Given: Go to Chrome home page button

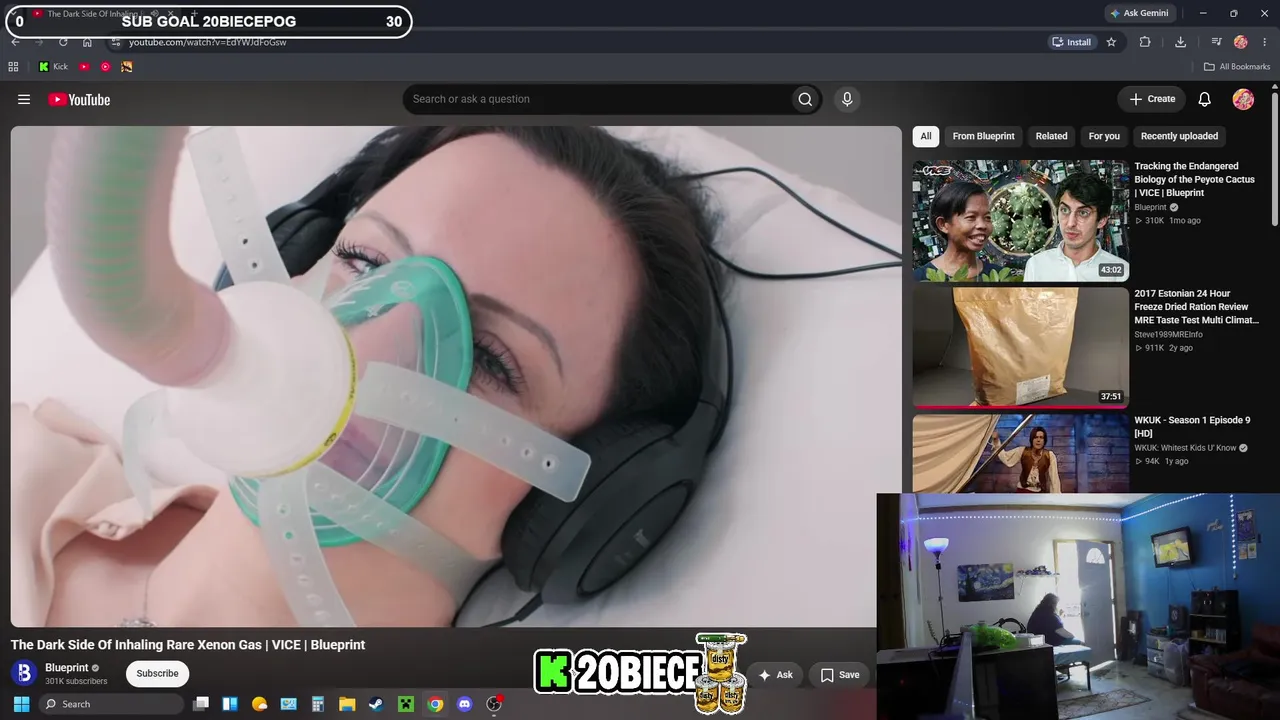Looking at the screenshot, I should point(87,42).
